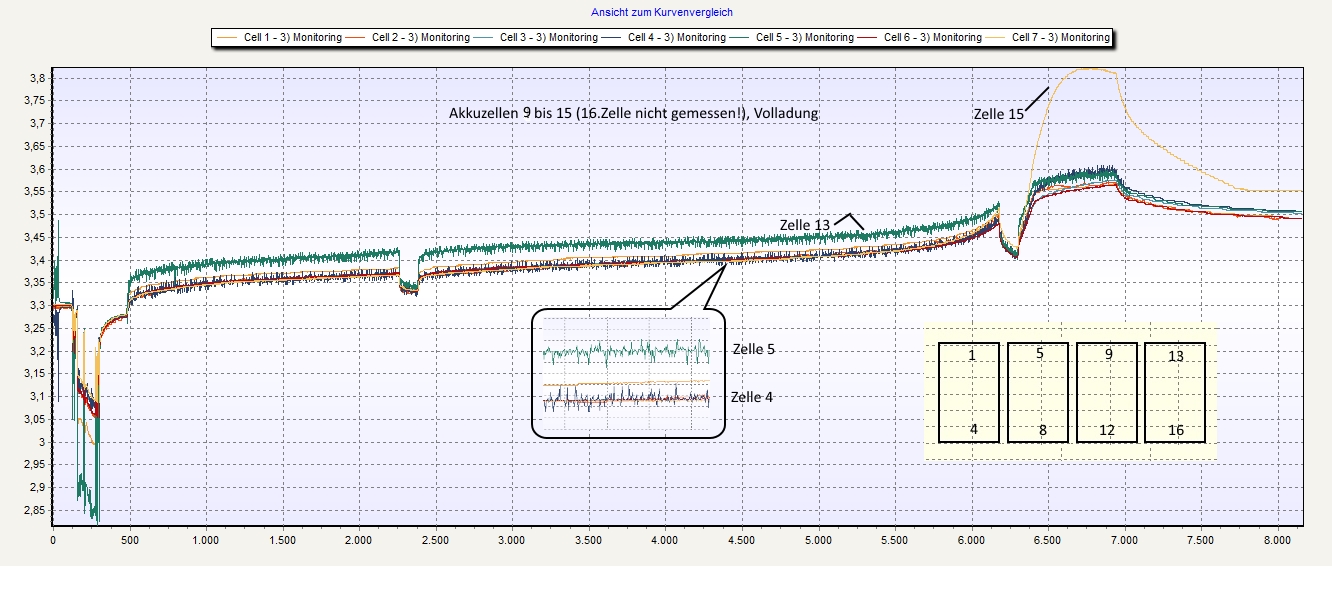Click the battery block containing cells 1 and 4

(x=972, y=392)
